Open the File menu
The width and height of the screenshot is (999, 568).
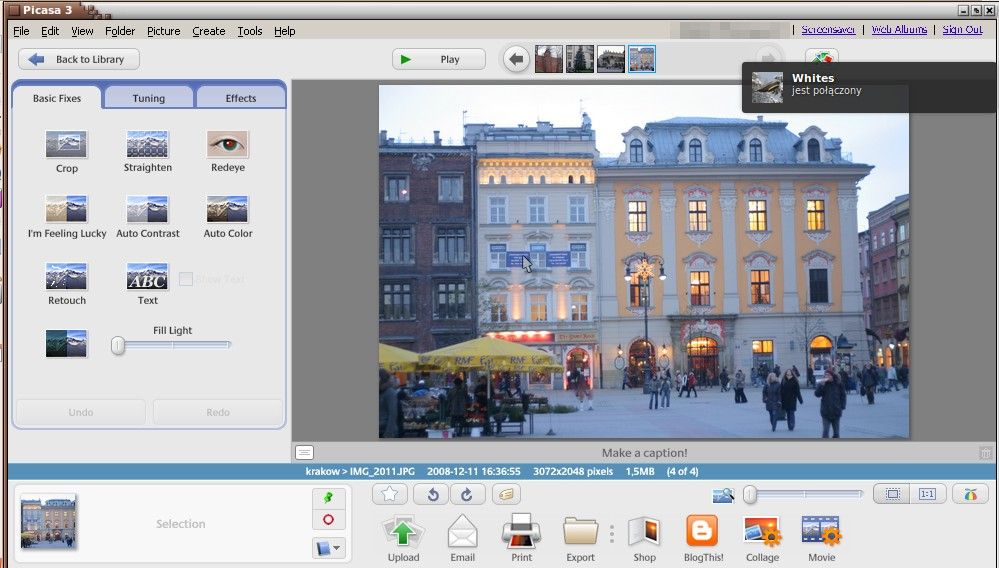[x=21, y=31]
